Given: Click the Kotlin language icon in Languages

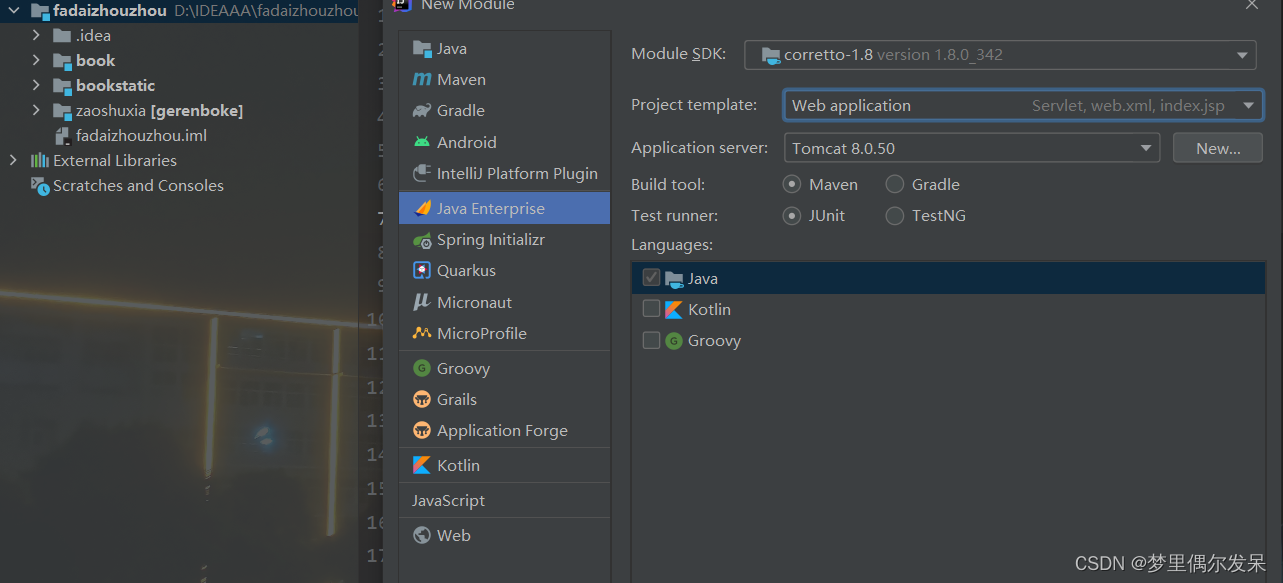Looking at the screenshot, I should (674, 309).
